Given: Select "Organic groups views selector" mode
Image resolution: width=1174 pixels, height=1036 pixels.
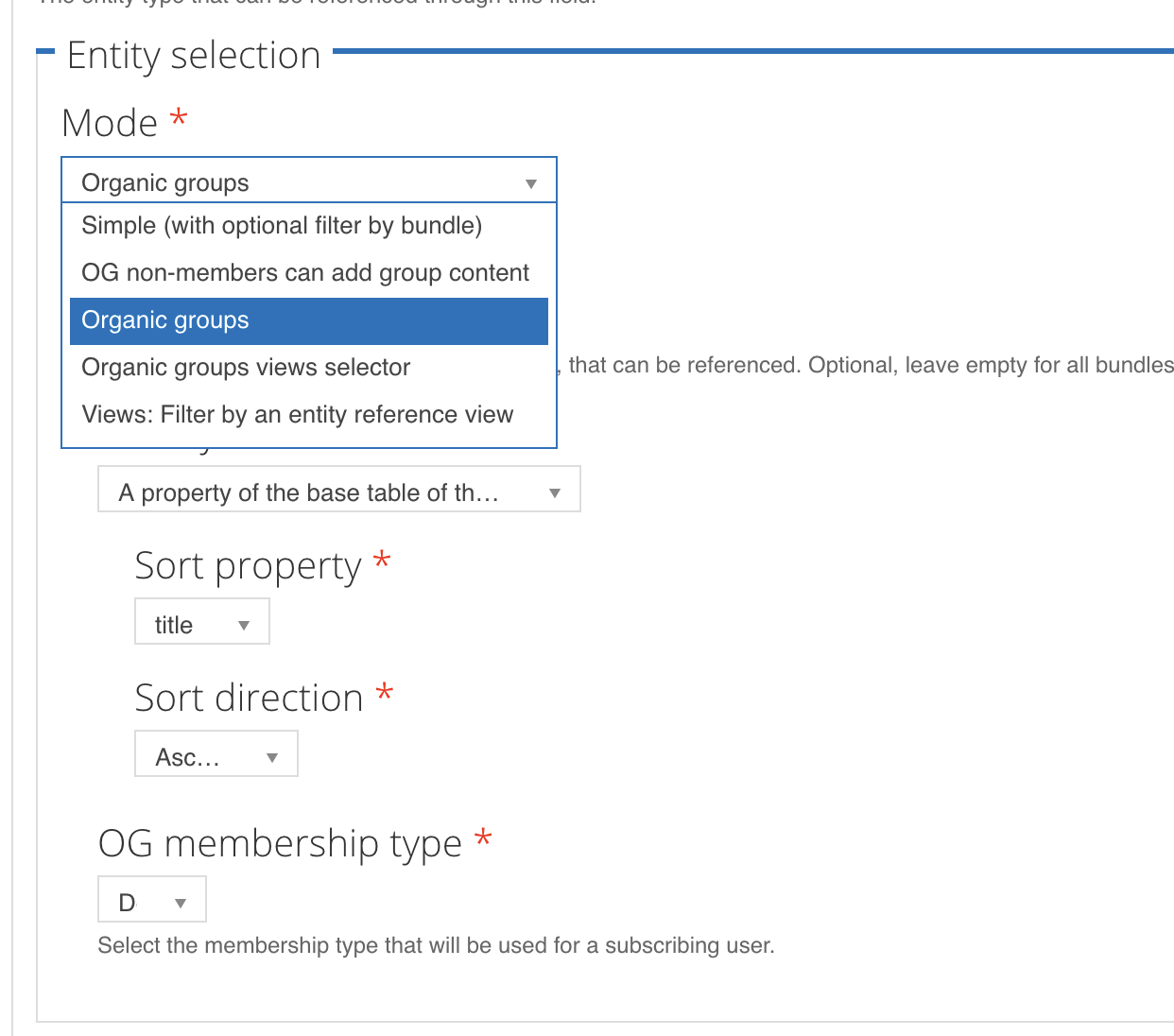Looking at the screenshot, I should coord(246,368).
